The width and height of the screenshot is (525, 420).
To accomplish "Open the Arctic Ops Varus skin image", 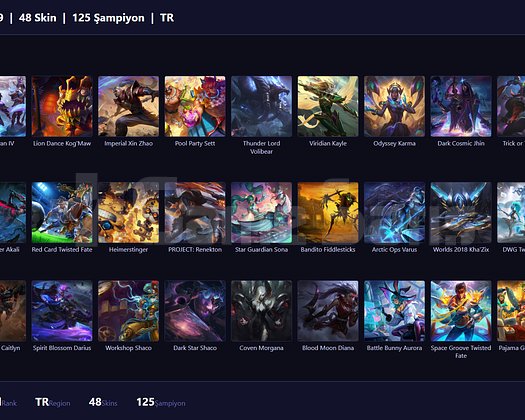I will 394,213.
